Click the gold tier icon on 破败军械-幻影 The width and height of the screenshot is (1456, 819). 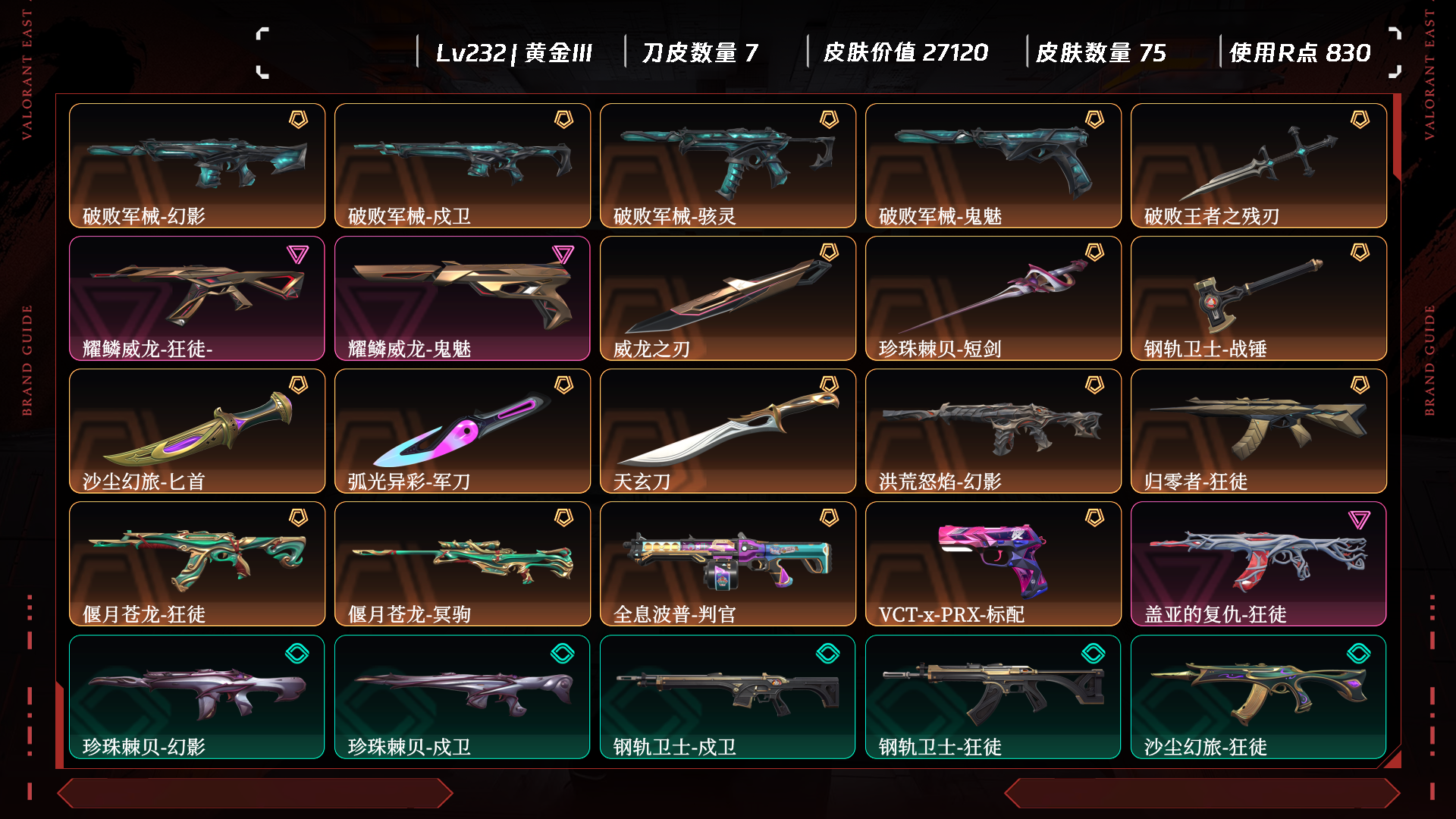click(x=298, y=120)
